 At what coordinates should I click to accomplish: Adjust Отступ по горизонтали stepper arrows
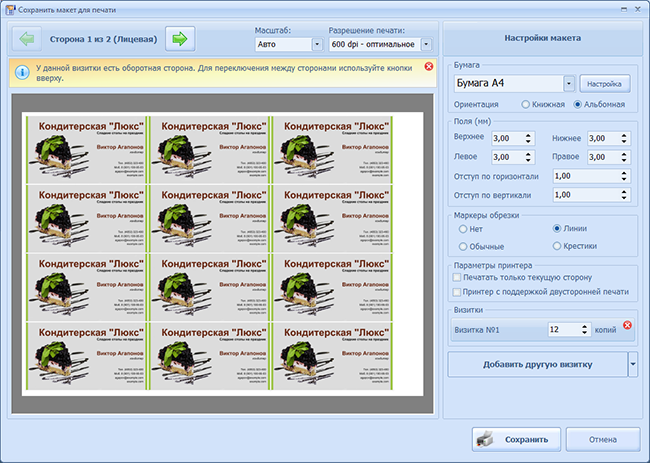pos(624,176)
